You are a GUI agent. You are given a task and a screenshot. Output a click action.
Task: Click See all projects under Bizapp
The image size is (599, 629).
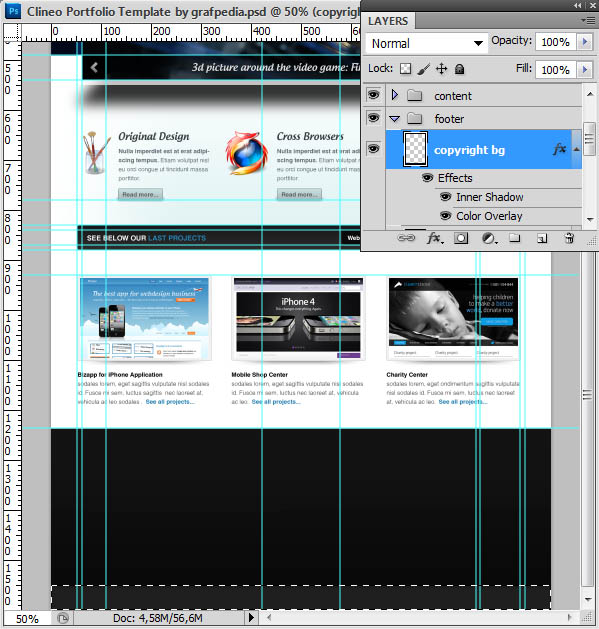click(170, 402)
